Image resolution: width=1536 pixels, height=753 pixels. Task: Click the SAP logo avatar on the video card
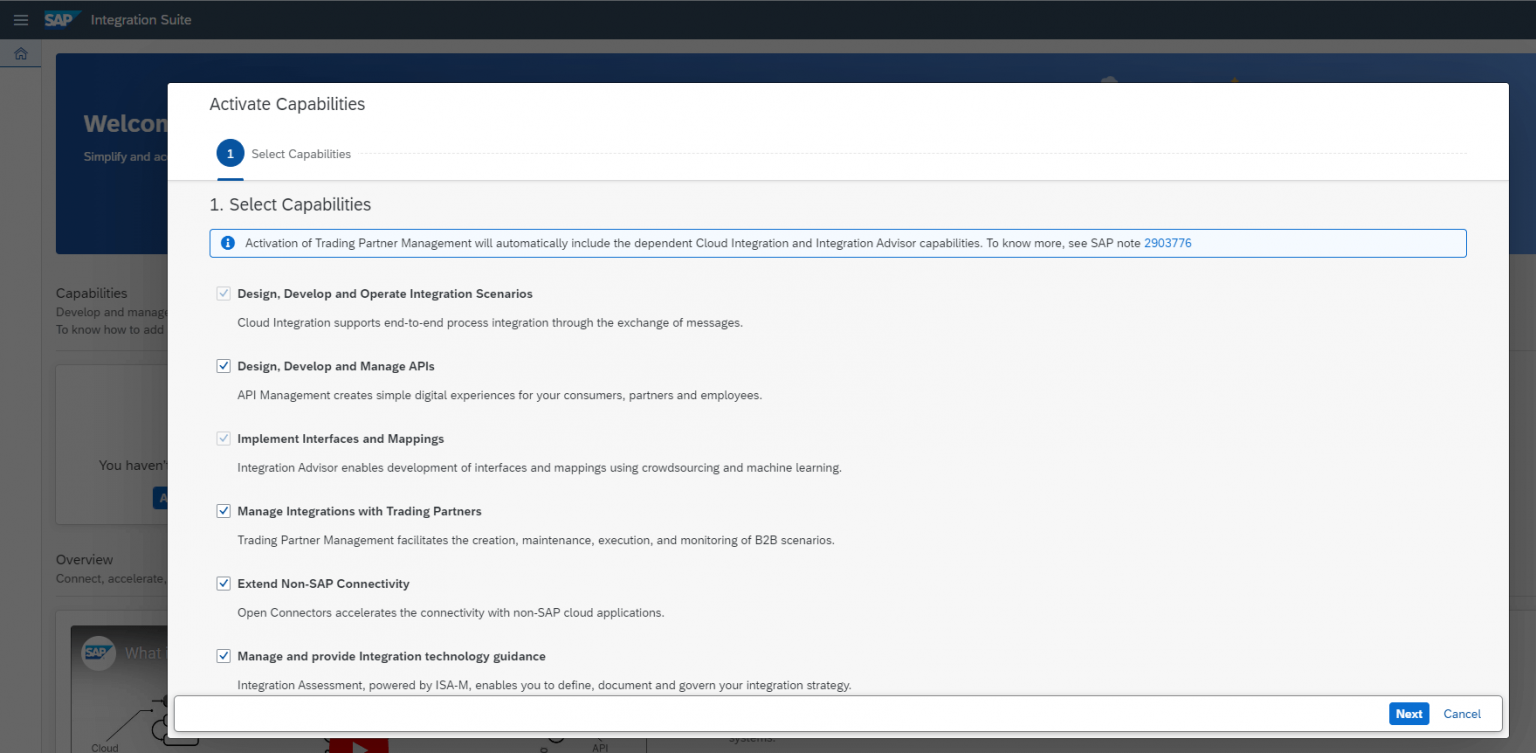tap(98, 652)
